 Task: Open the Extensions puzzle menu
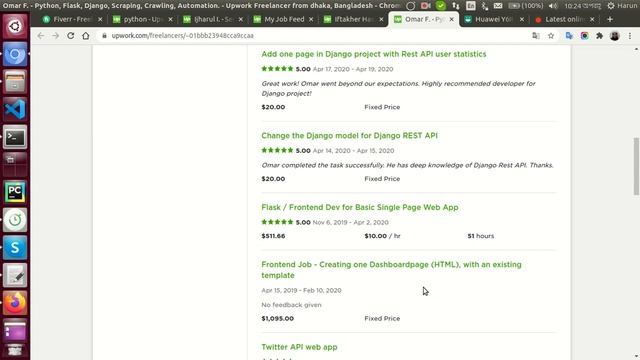click(599, 36)
